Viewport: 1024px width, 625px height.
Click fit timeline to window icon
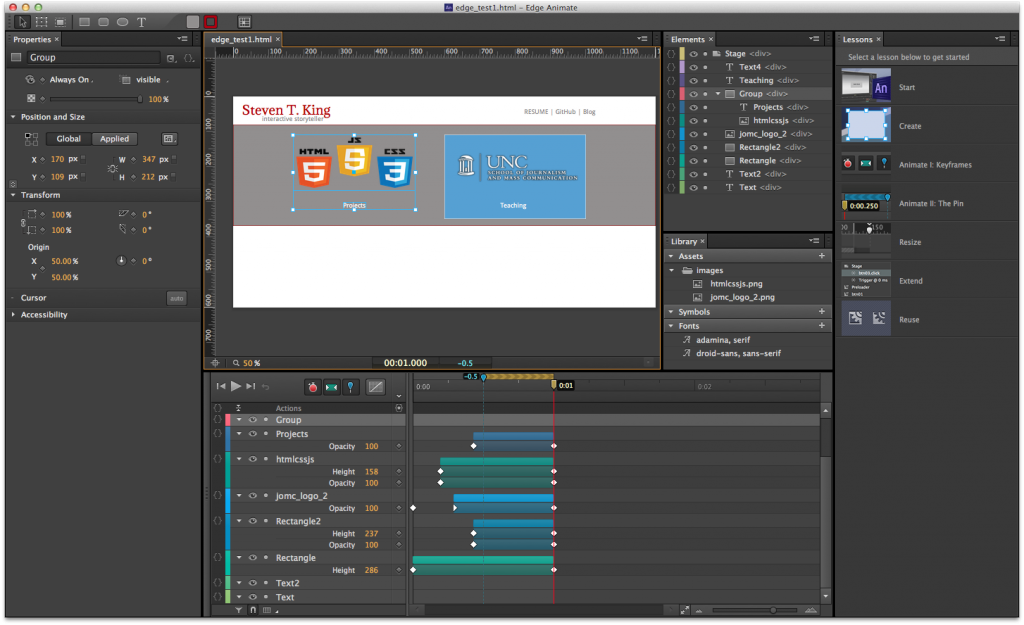(x=684, y=610)
